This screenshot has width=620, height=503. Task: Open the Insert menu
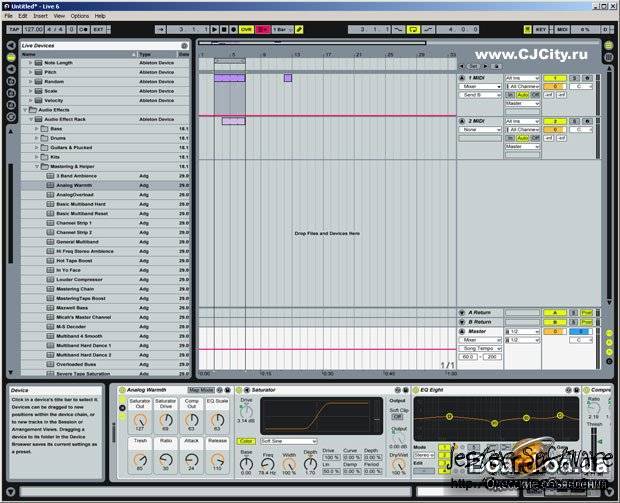(x=40, y=16)
